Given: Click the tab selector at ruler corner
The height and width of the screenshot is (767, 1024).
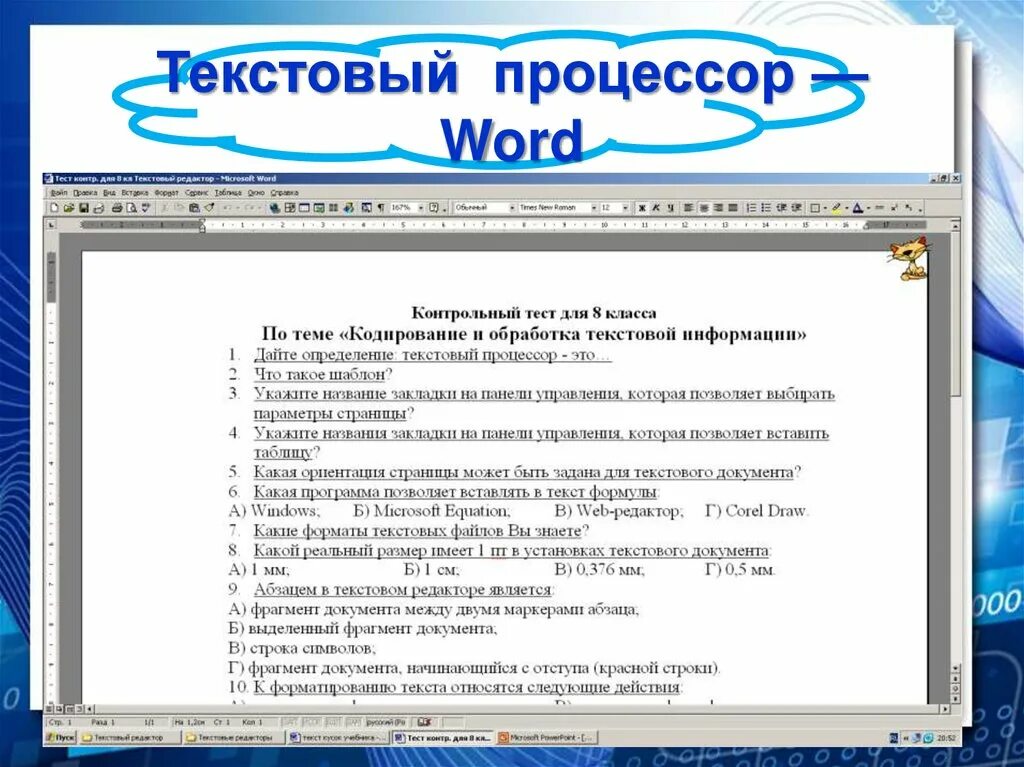Looking at the screenshot, I should 52,225.
